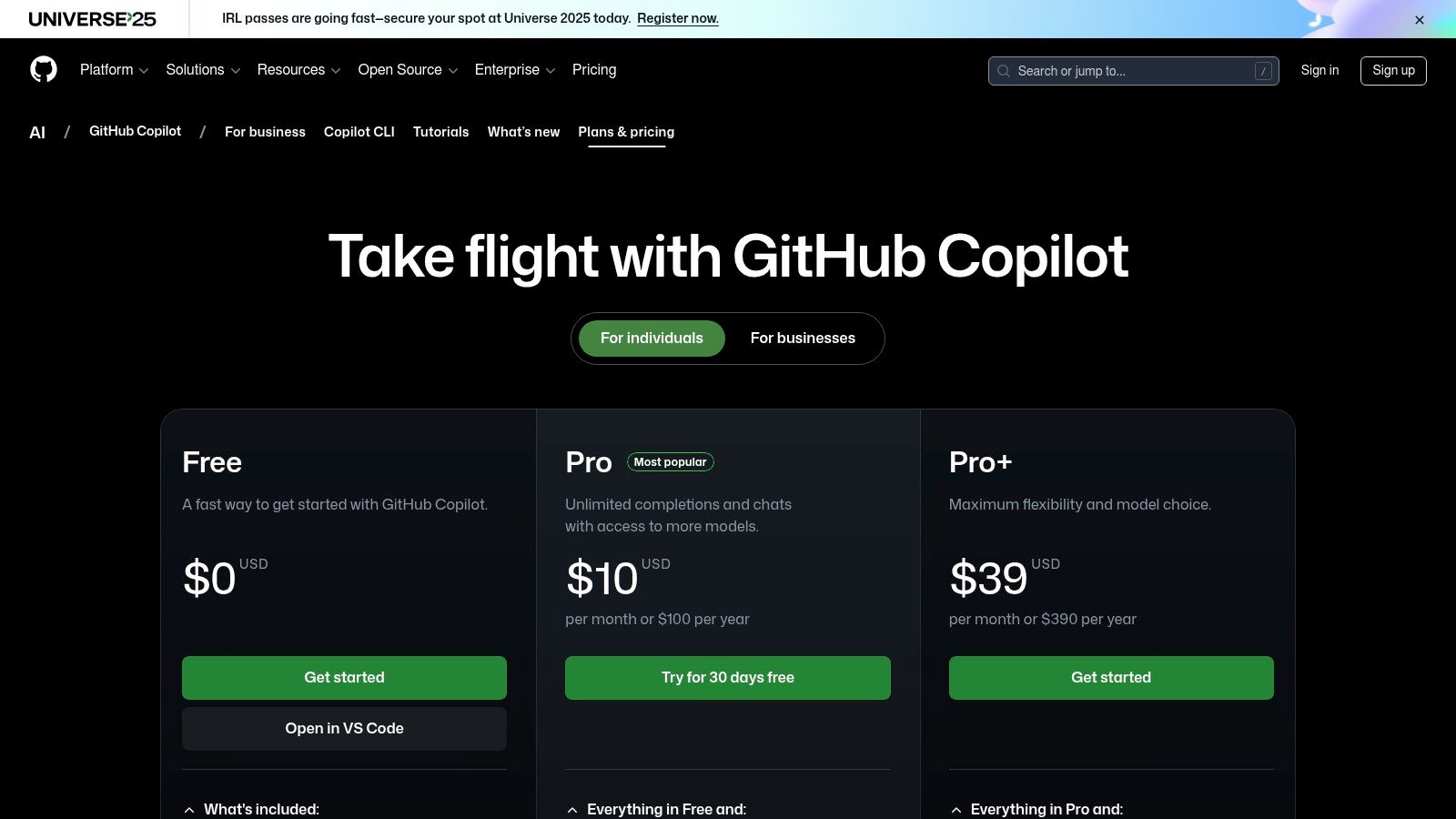The width and height of the screenshot is (1456, 819).
Task: Click Try for 30 days free
Action: pos(728,678)
